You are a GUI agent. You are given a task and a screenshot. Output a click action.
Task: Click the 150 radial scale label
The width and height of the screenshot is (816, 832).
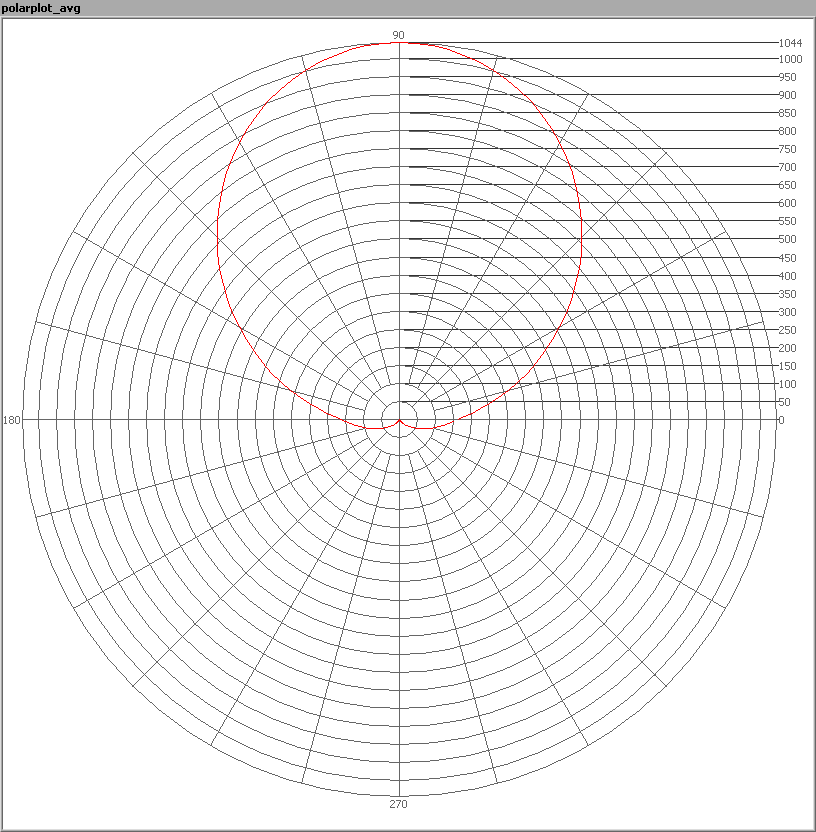788,366
